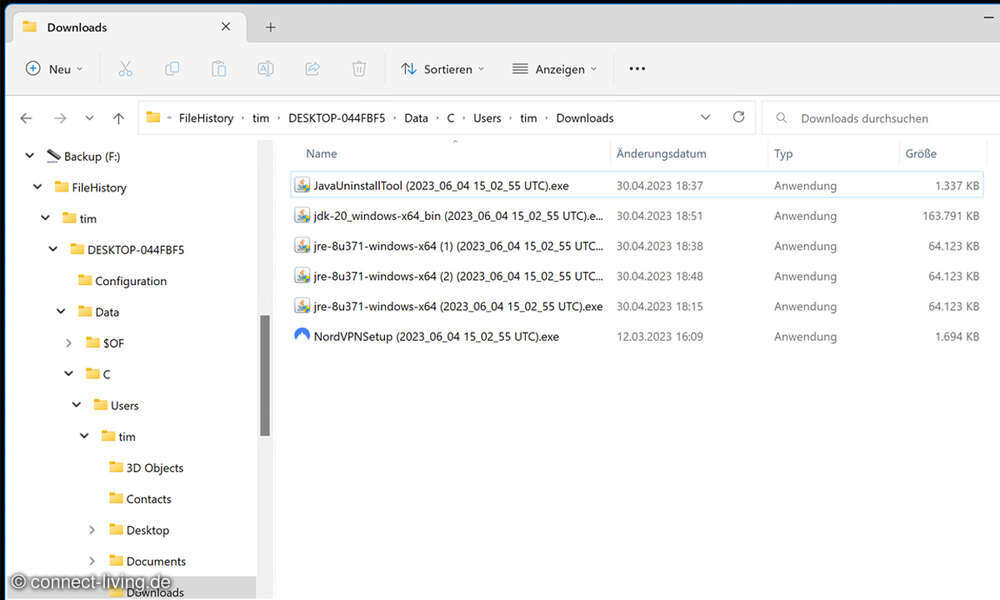Open a new tab with the plus button
The height and width of the screenshot is (600, 1000).
click(270, 27)
